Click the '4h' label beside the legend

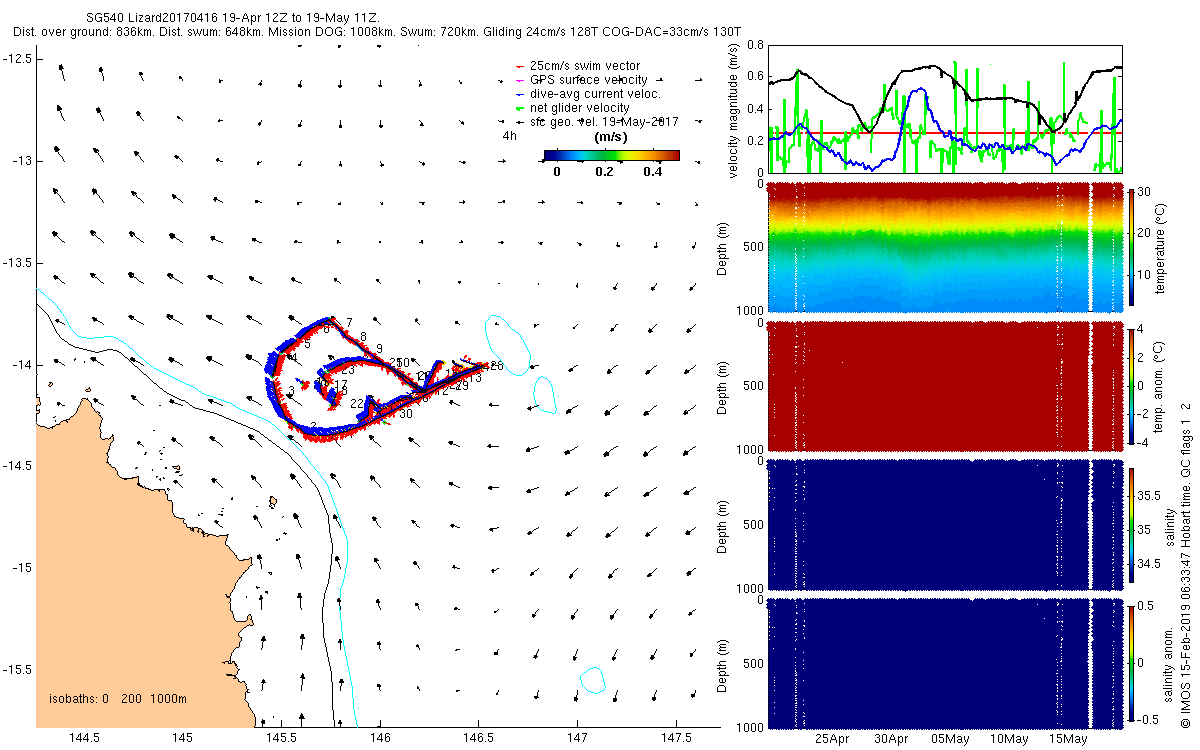click(x=510, y=135)
